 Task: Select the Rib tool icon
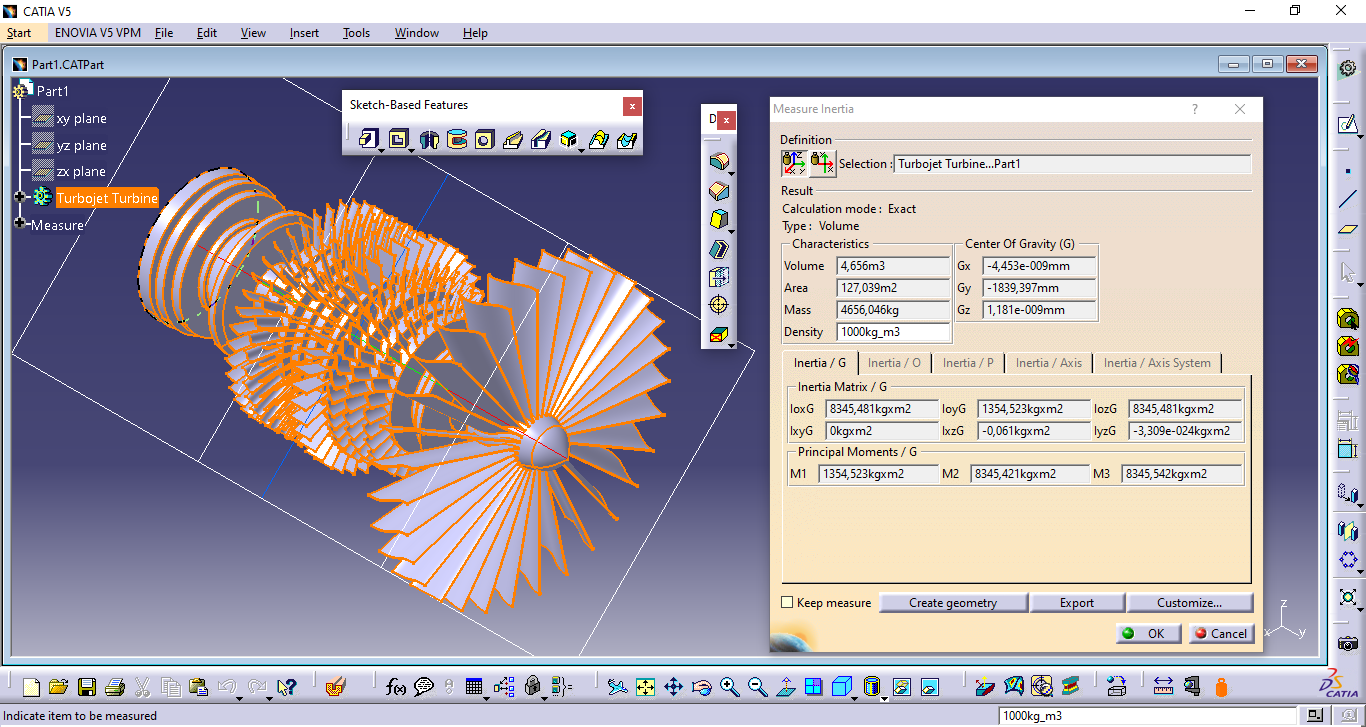513,139
